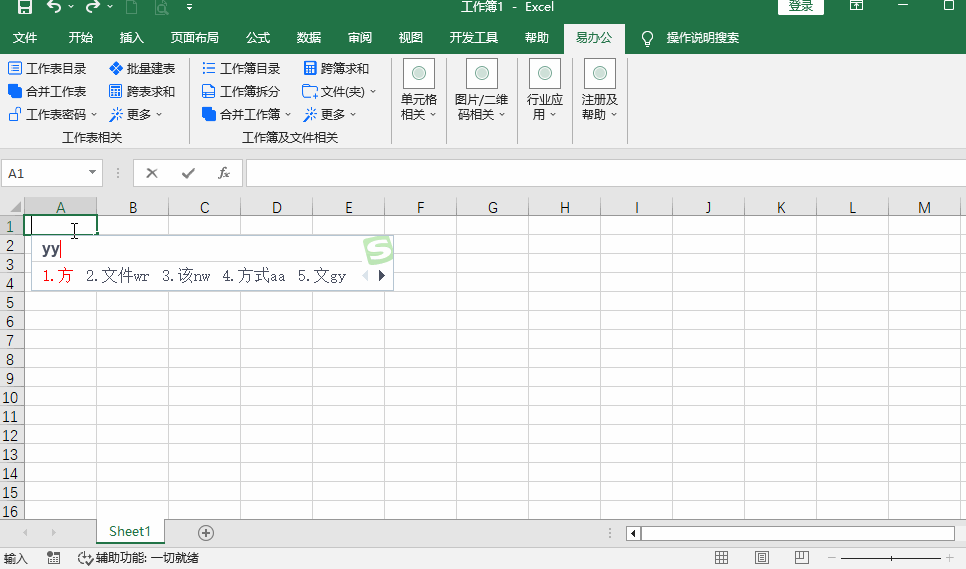Choose IME candidate 1 方
This screenshot has height=569, width=966.
click(58, 276)
